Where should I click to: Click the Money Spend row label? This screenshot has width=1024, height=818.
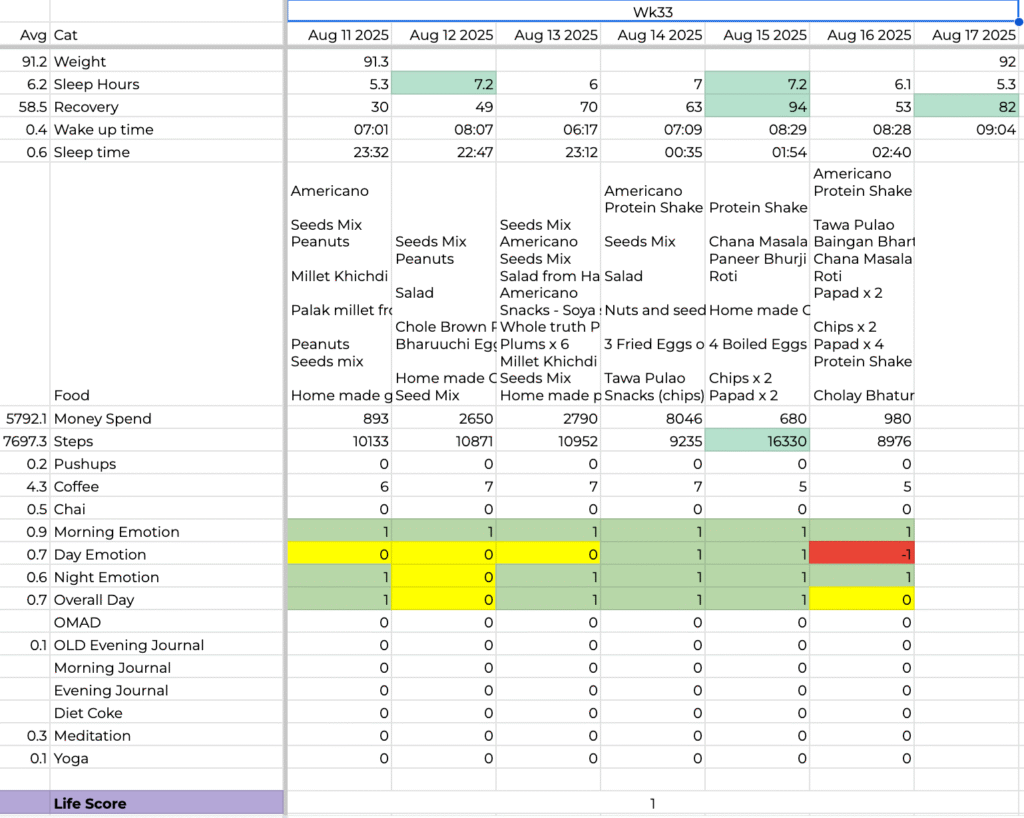coord(103,418)
